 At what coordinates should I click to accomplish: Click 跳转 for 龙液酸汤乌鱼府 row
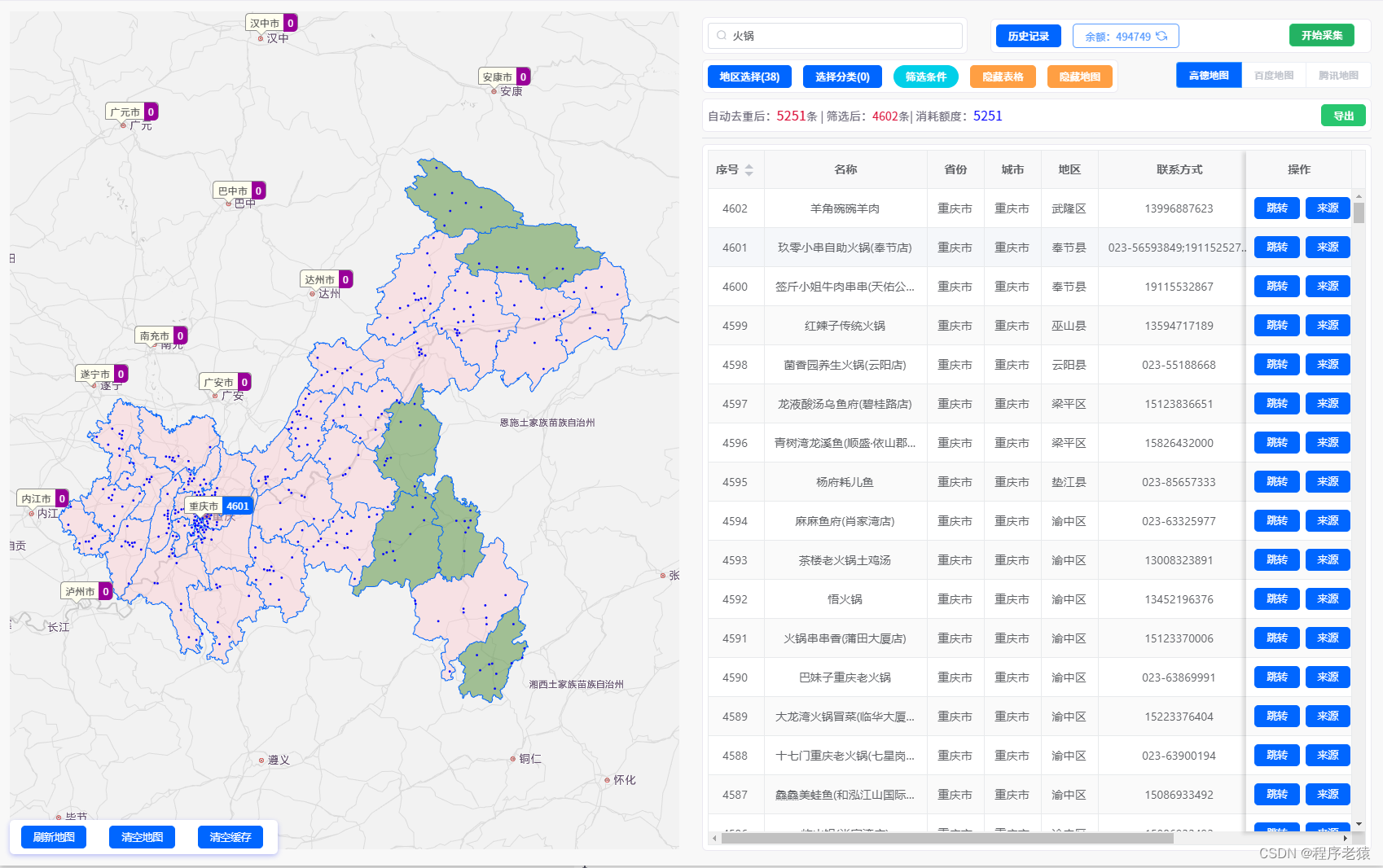[1276, 403]
